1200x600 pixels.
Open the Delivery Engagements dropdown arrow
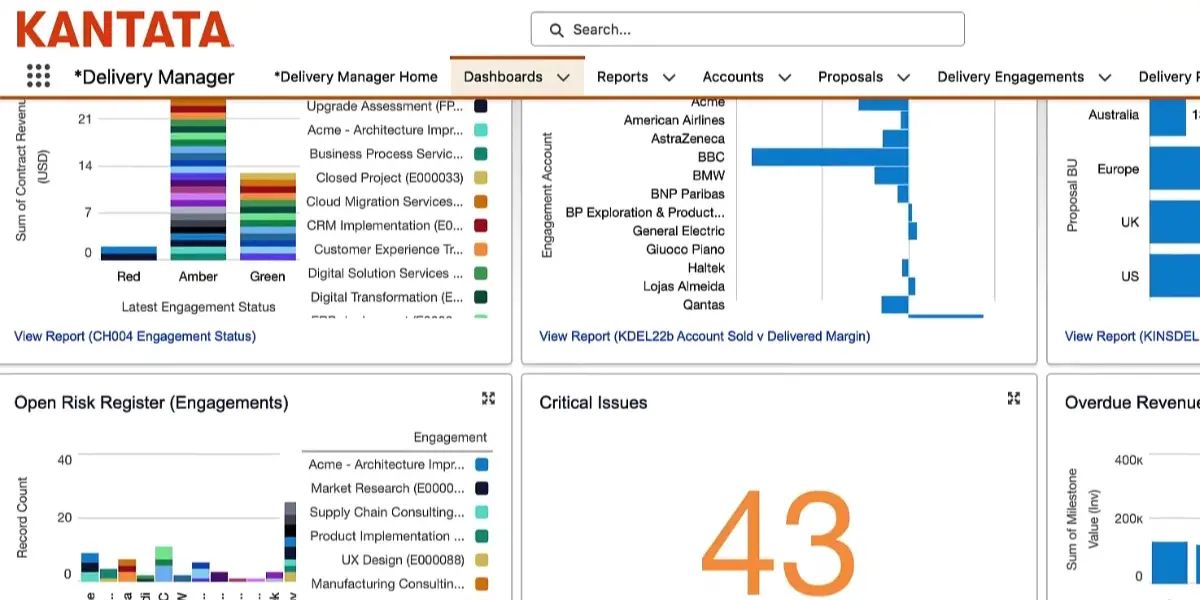click(1105, 77)
